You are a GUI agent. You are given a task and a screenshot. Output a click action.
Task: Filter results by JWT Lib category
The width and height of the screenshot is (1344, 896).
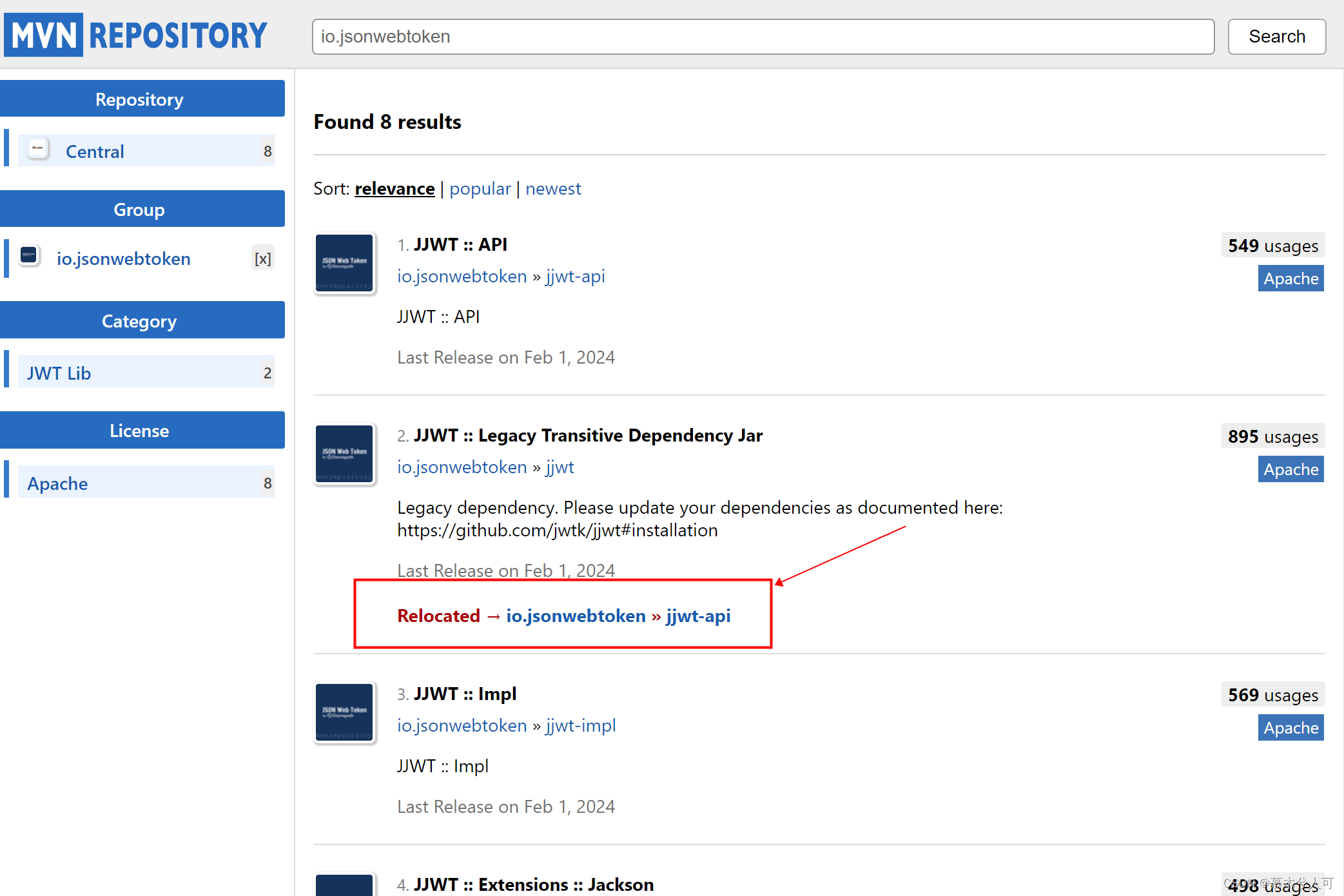click(x=58, y=372)
